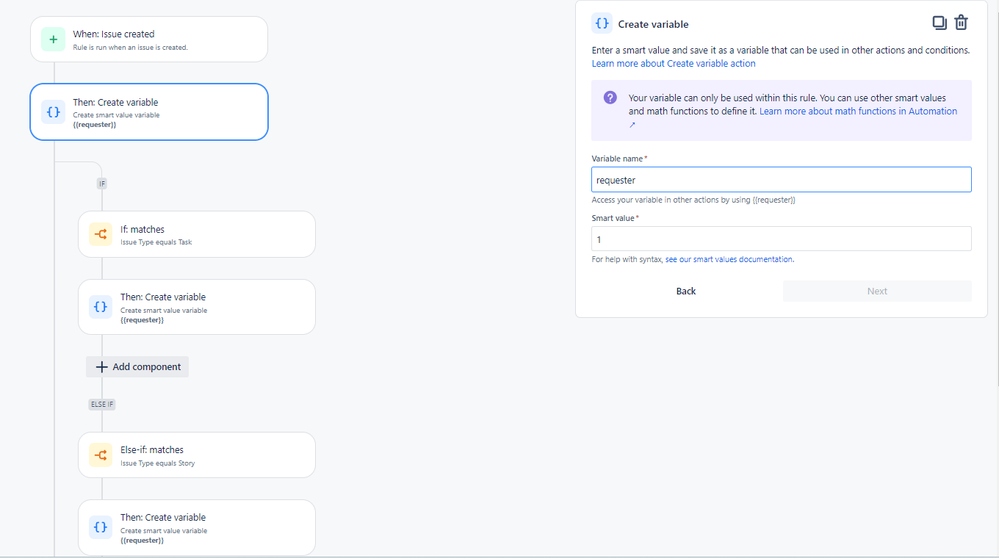Duplicate the Create variable component
999x558 pixels.
pyautogui.click(x=939, y=23)
